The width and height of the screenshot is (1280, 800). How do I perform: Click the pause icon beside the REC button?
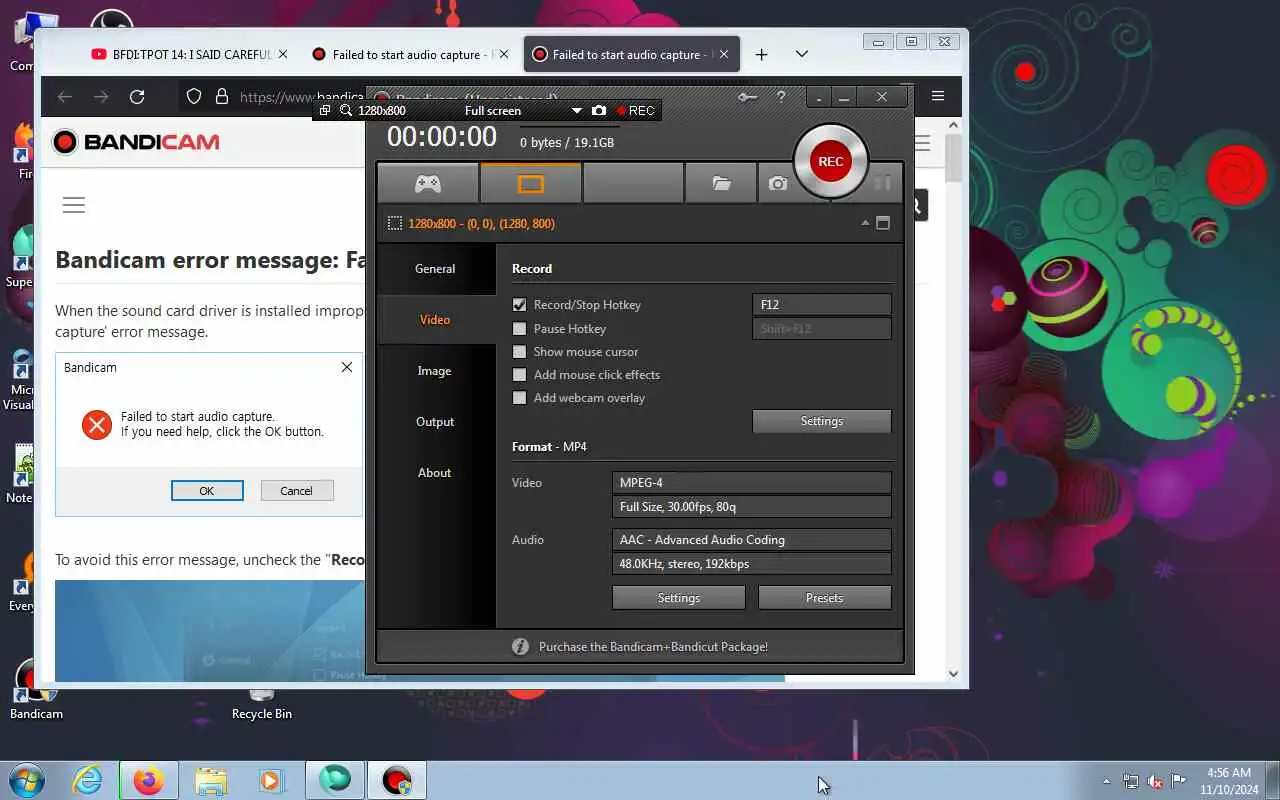(882, 183)
